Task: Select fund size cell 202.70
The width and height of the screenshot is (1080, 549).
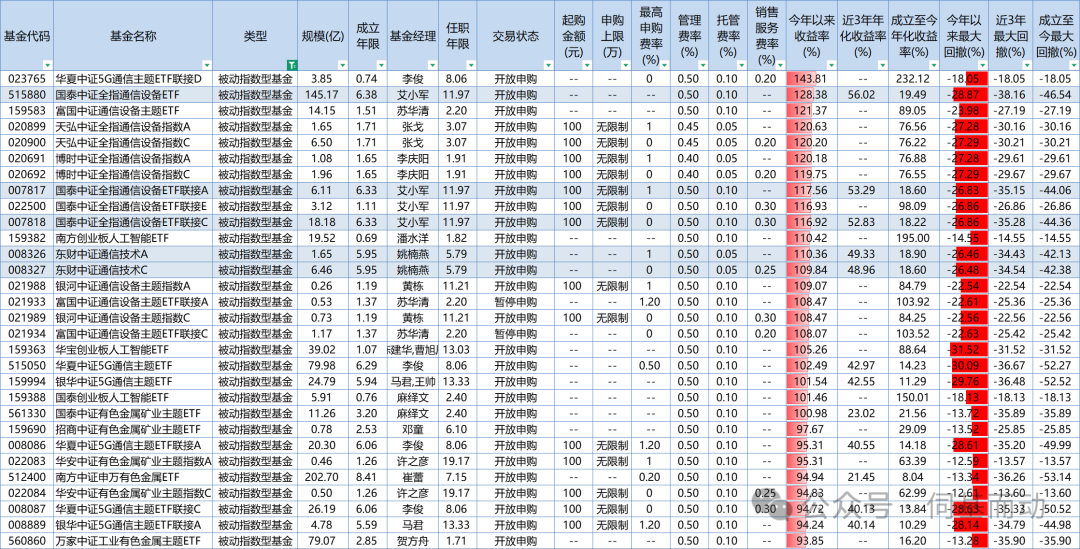Action: tap(322, 476)
